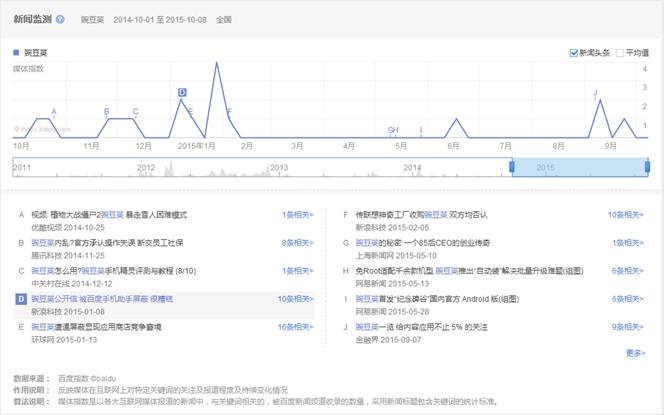Expand 9条相关 for news item J
This screenshot has width=664, height=415.
pos(627,327)
